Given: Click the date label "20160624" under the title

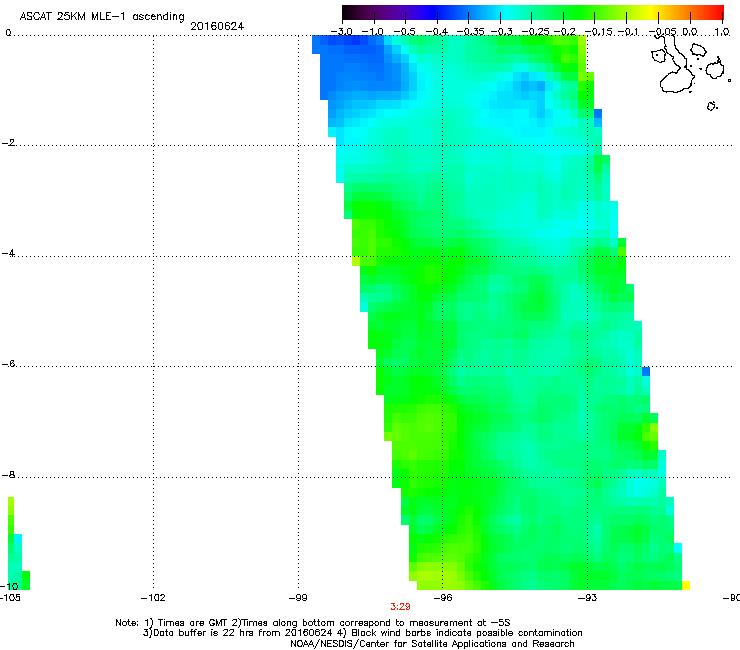Looking at the screenshot, I should (217, 26).
